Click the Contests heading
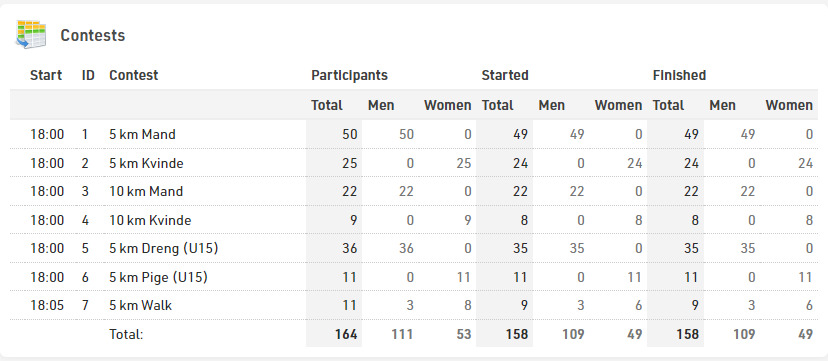Image resolution: width=828 pixels, height=361 pixels. pyautogui.click(x=92, y=35)
